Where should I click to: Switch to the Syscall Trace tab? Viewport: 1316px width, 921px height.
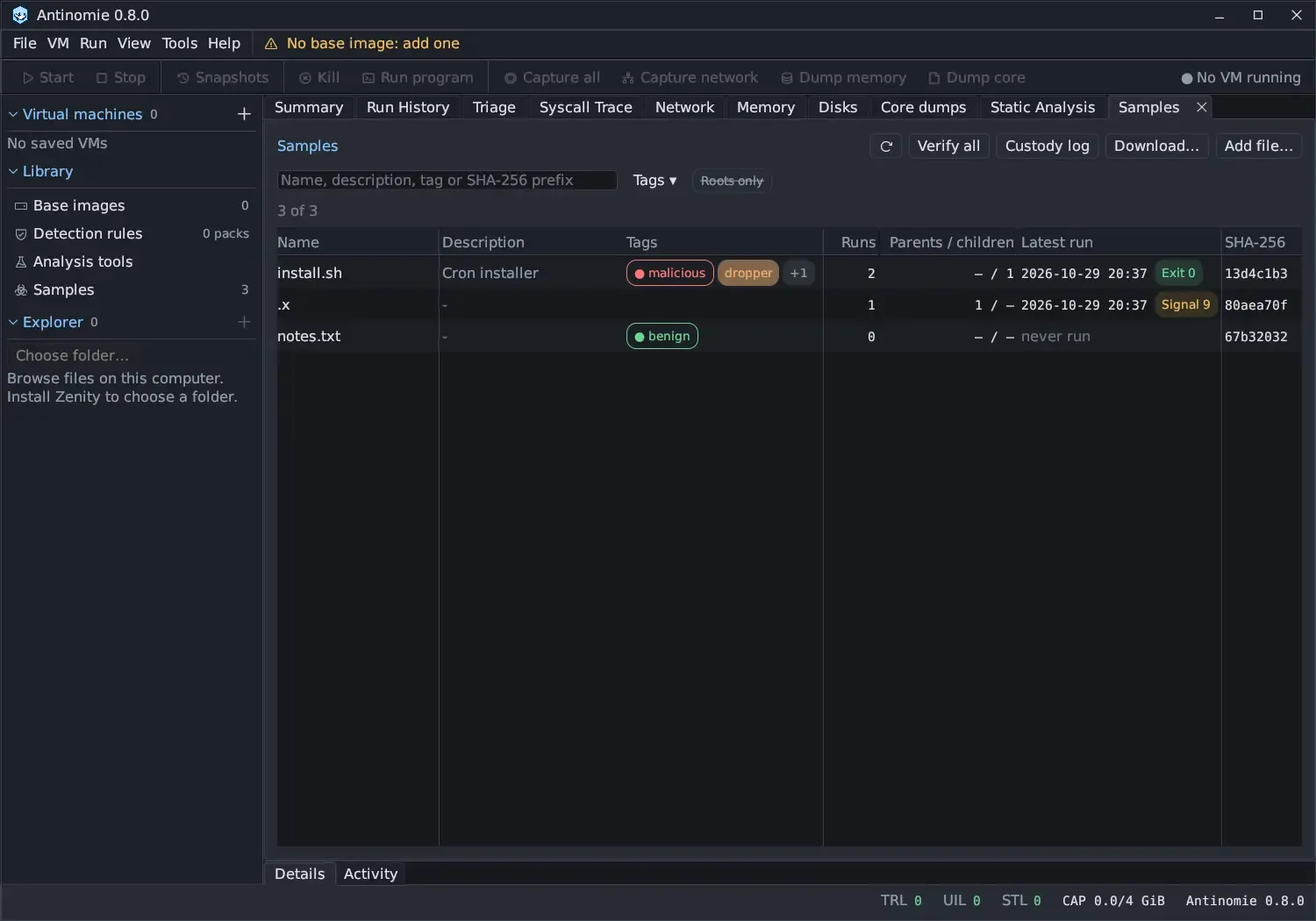pos(585,107)
